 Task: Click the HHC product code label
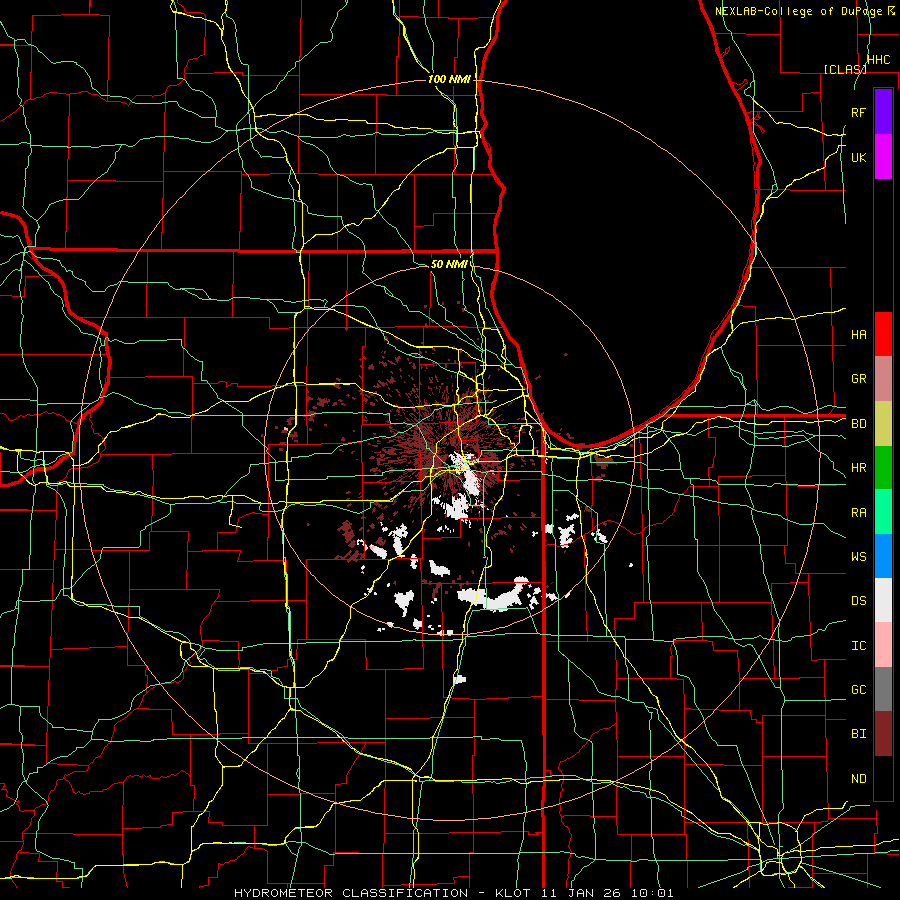pos(878,60)
